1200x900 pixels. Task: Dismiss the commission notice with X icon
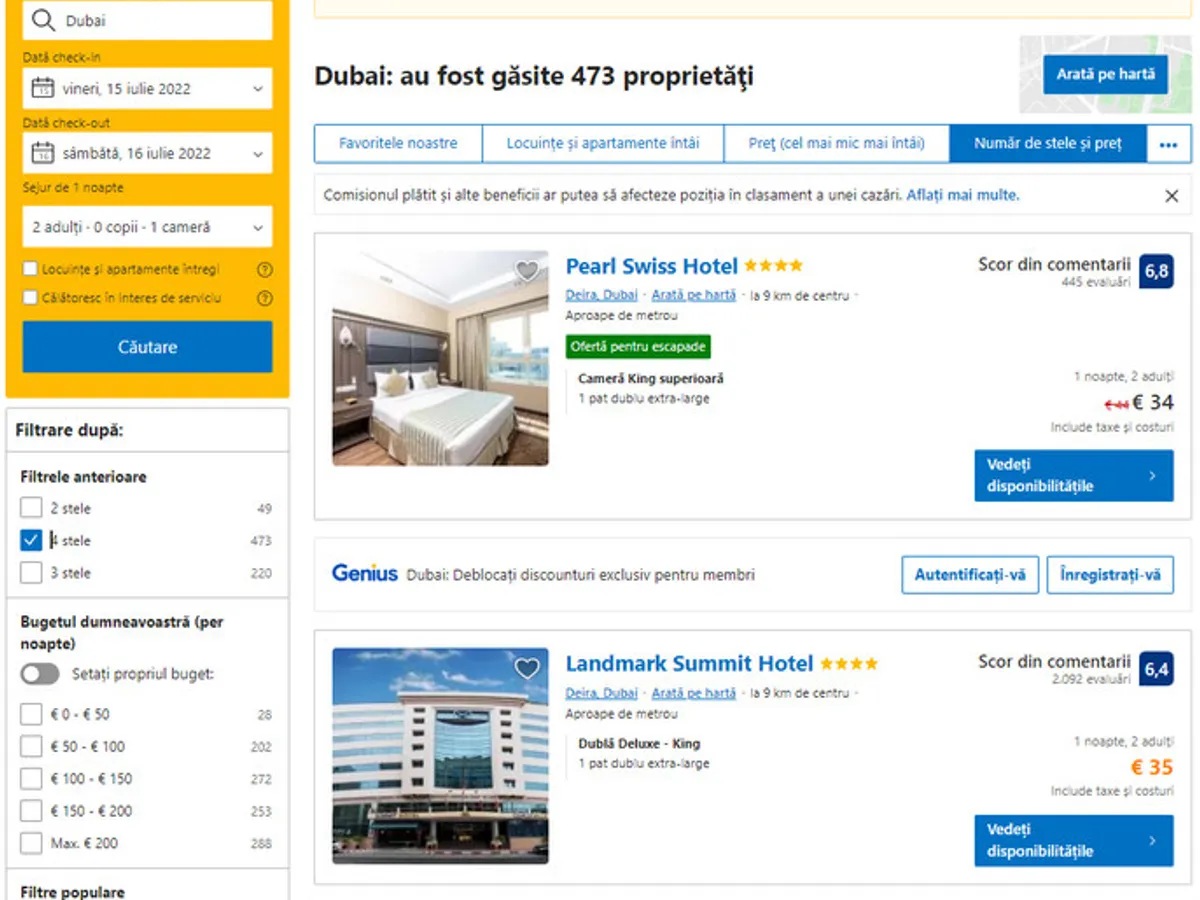(1172, 196)
